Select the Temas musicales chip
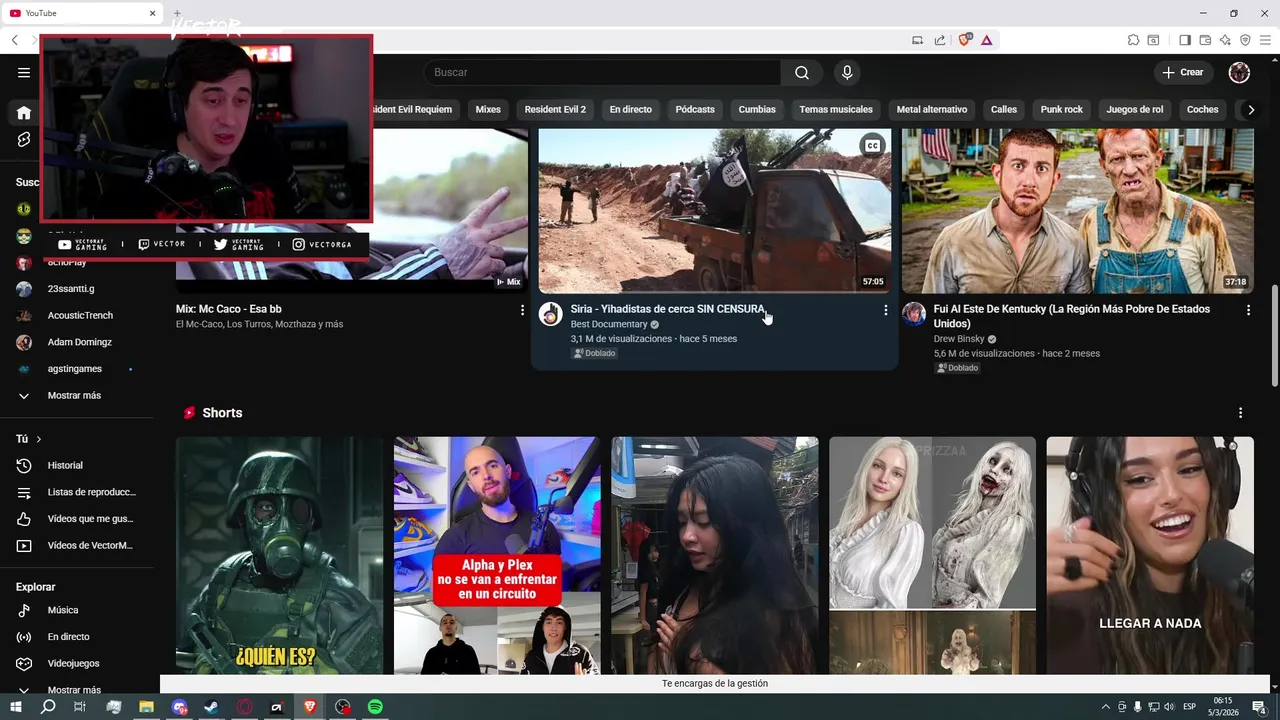1280x720 pixels. click(836, 109)
